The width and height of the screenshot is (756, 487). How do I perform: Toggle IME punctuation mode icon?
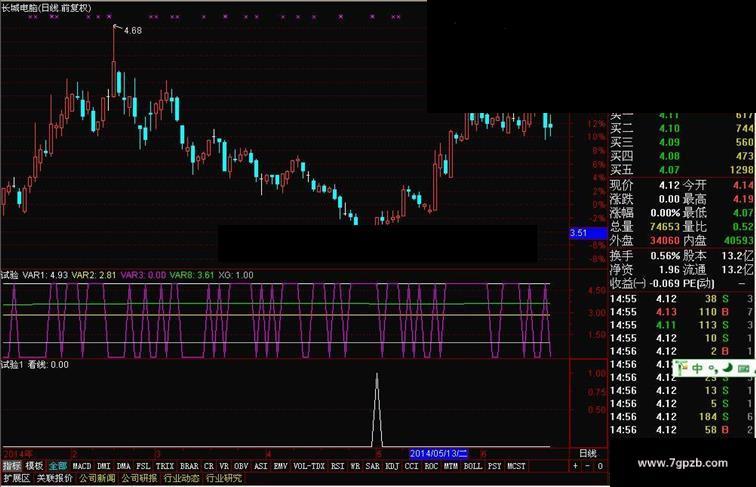pyautogui.click(x=713, y=370)
